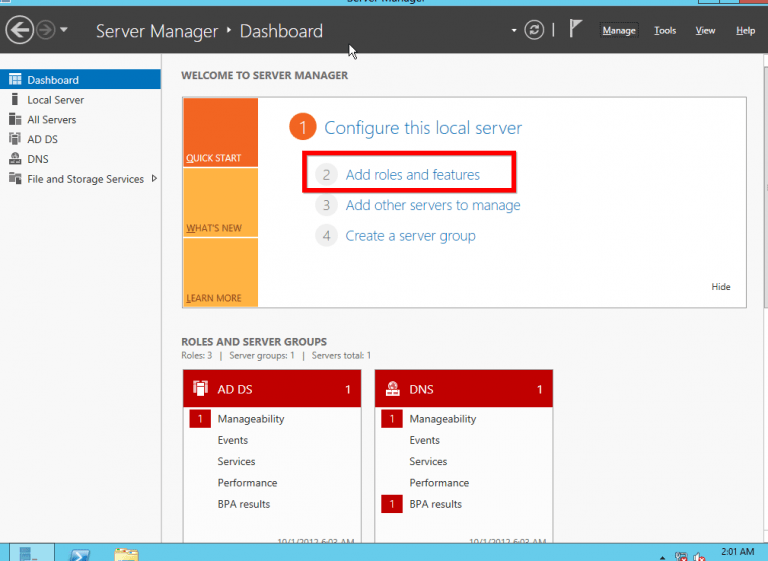Open Performance in the AD DS tile
The image size is (768, 561).
point(247,483)
